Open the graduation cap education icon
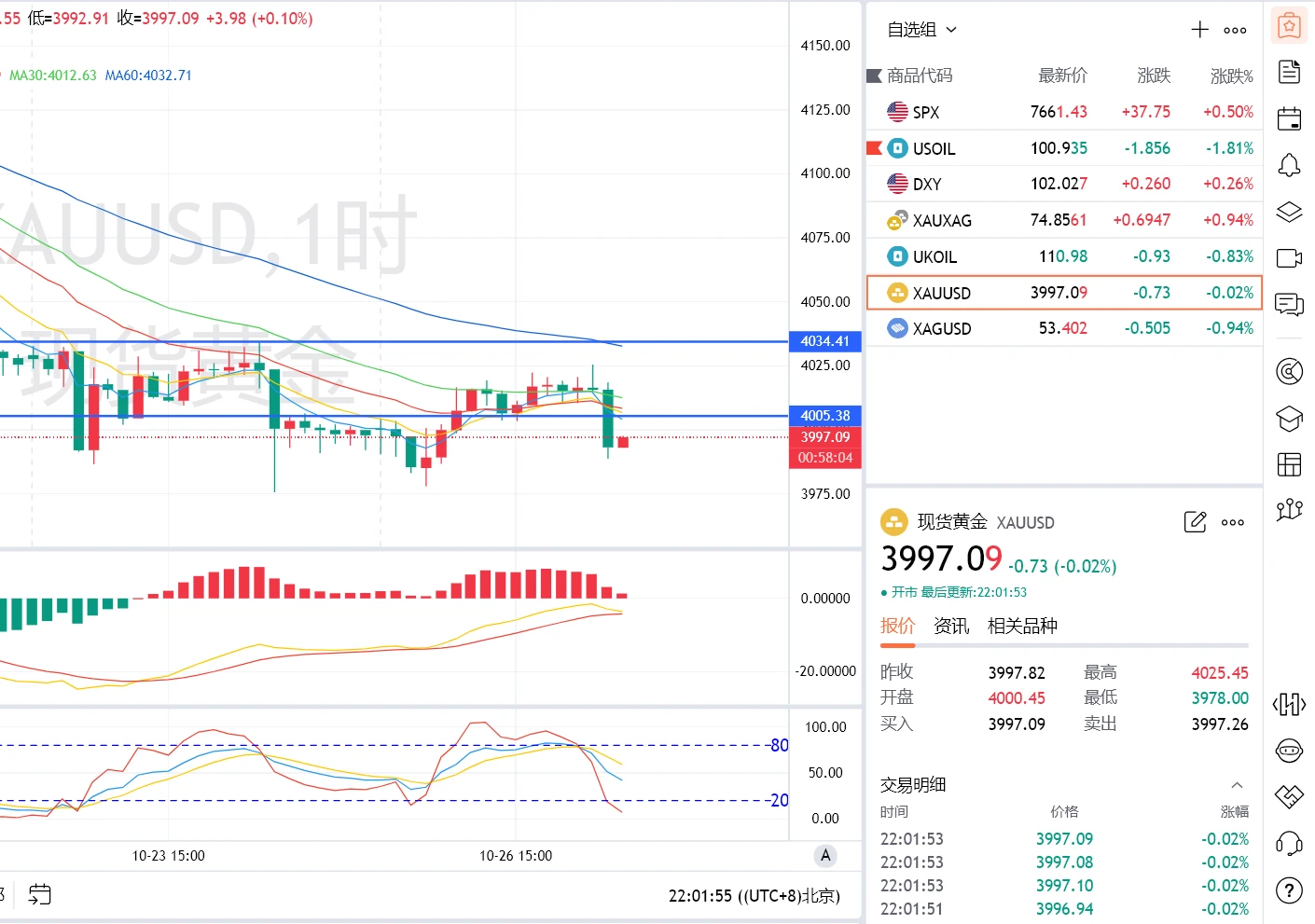 [1289, 419]
